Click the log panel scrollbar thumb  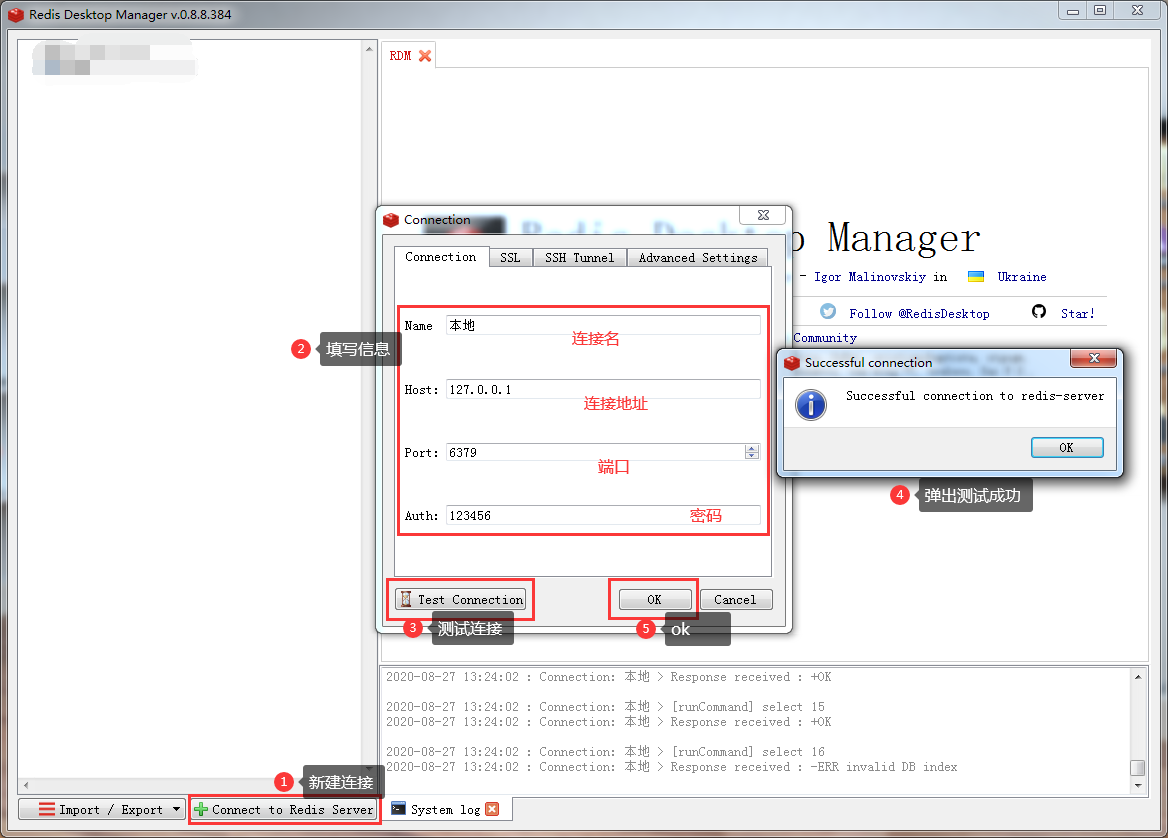[x=1137, y=767]
